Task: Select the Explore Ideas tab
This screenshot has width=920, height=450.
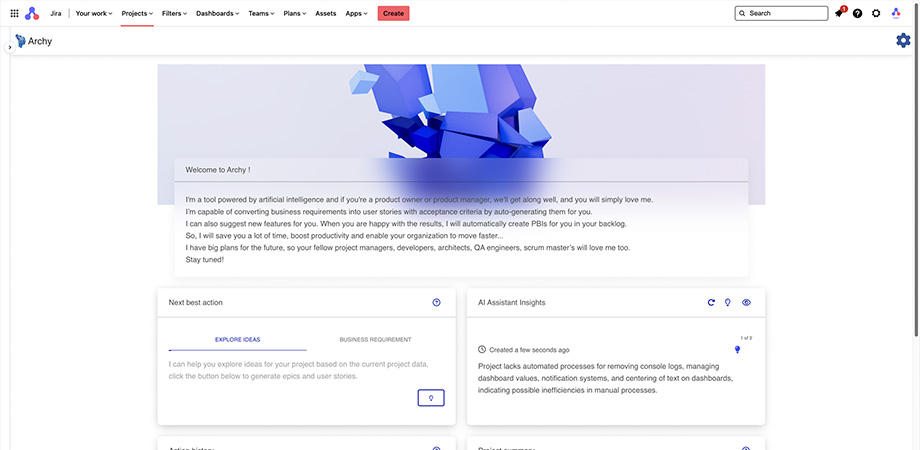Action: pyautogui.click(x=238, y=340)
